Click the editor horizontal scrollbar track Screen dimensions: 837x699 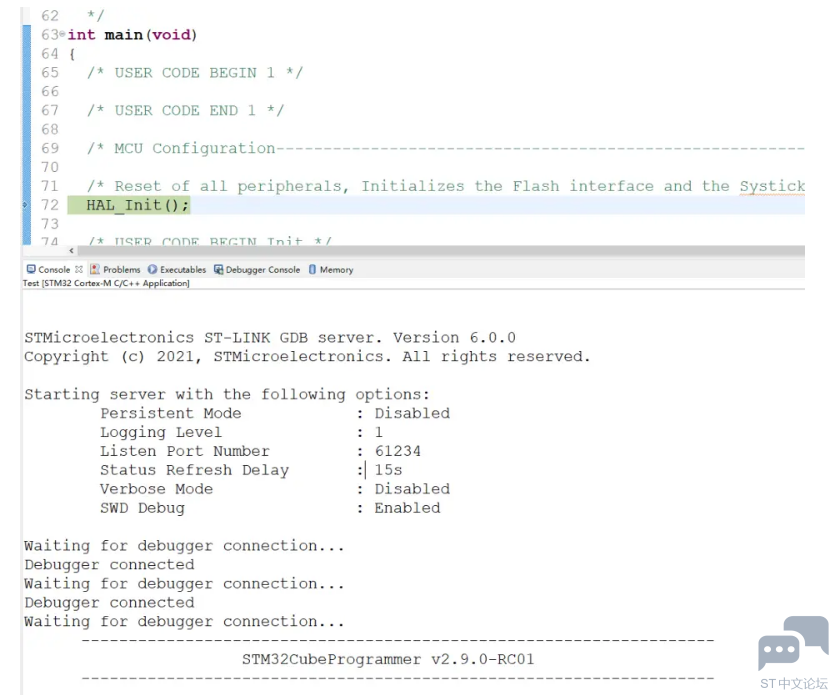click(x=440, y=250)
